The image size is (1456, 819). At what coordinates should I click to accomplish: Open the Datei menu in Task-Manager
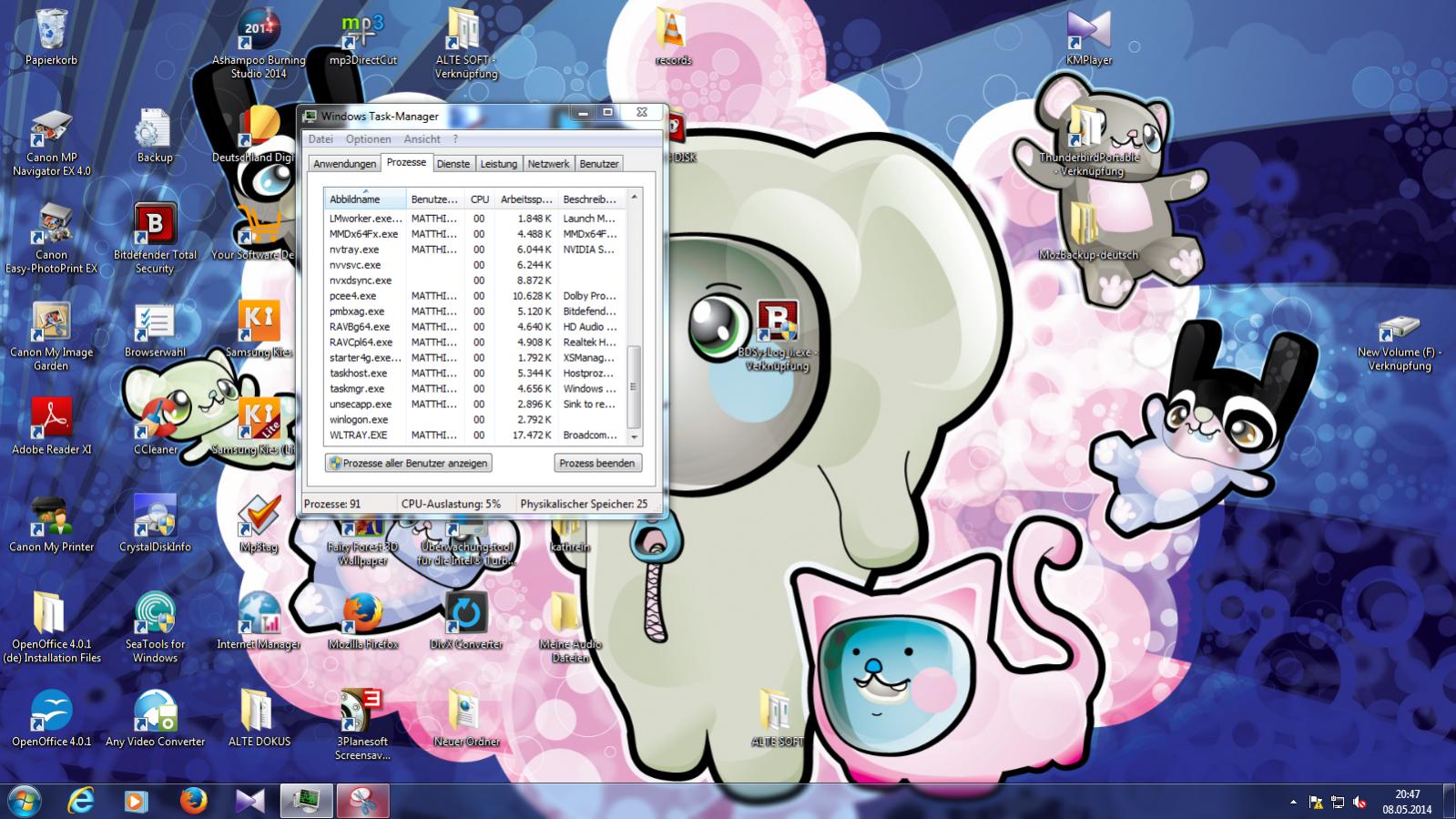[321, 139]
